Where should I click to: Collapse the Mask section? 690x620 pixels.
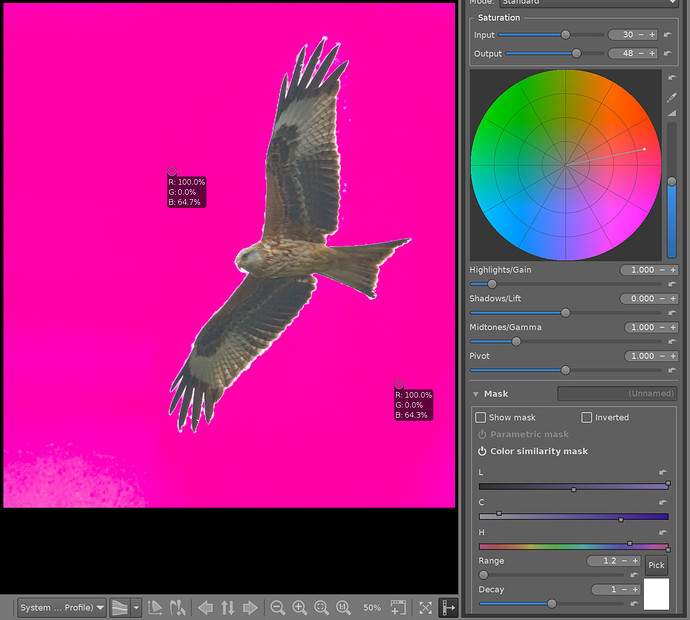tap(476, 394)
